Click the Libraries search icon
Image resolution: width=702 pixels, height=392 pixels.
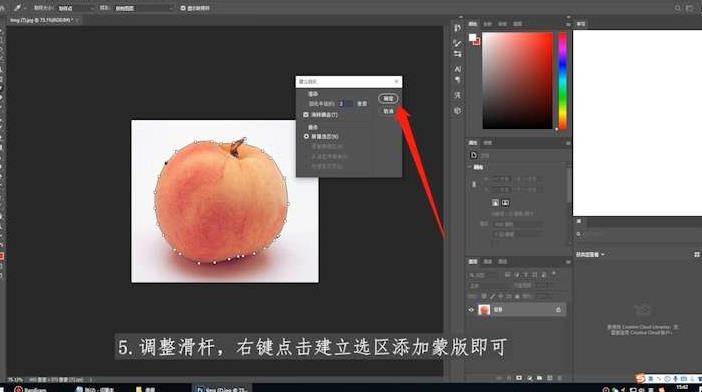(578, 234)
